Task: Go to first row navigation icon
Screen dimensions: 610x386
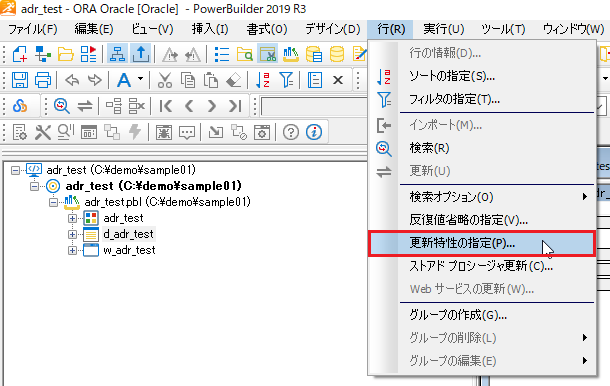Action: click(x=166, y=106)
